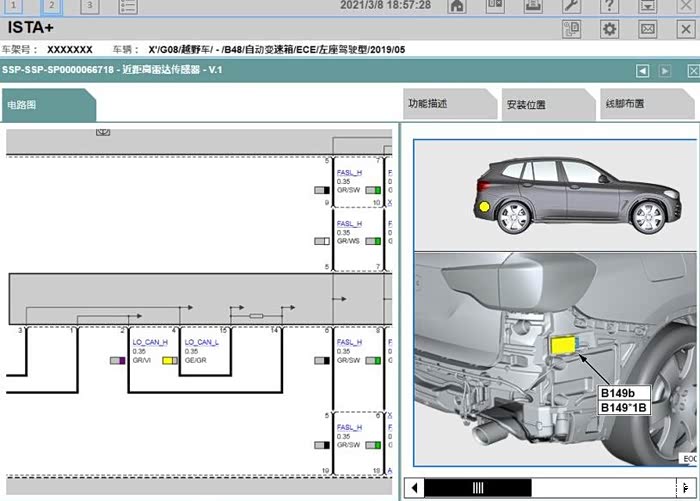Viewport: 700px width, 501px height.
Task: Open the 线脚布置 tab
Action: point(625,104)
